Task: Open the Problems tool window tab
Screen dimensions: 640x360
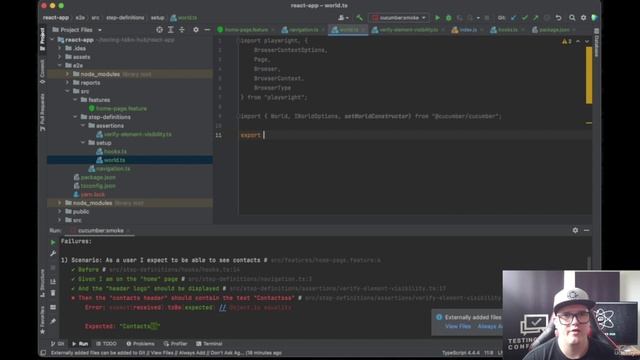Action: click(140, 344)
